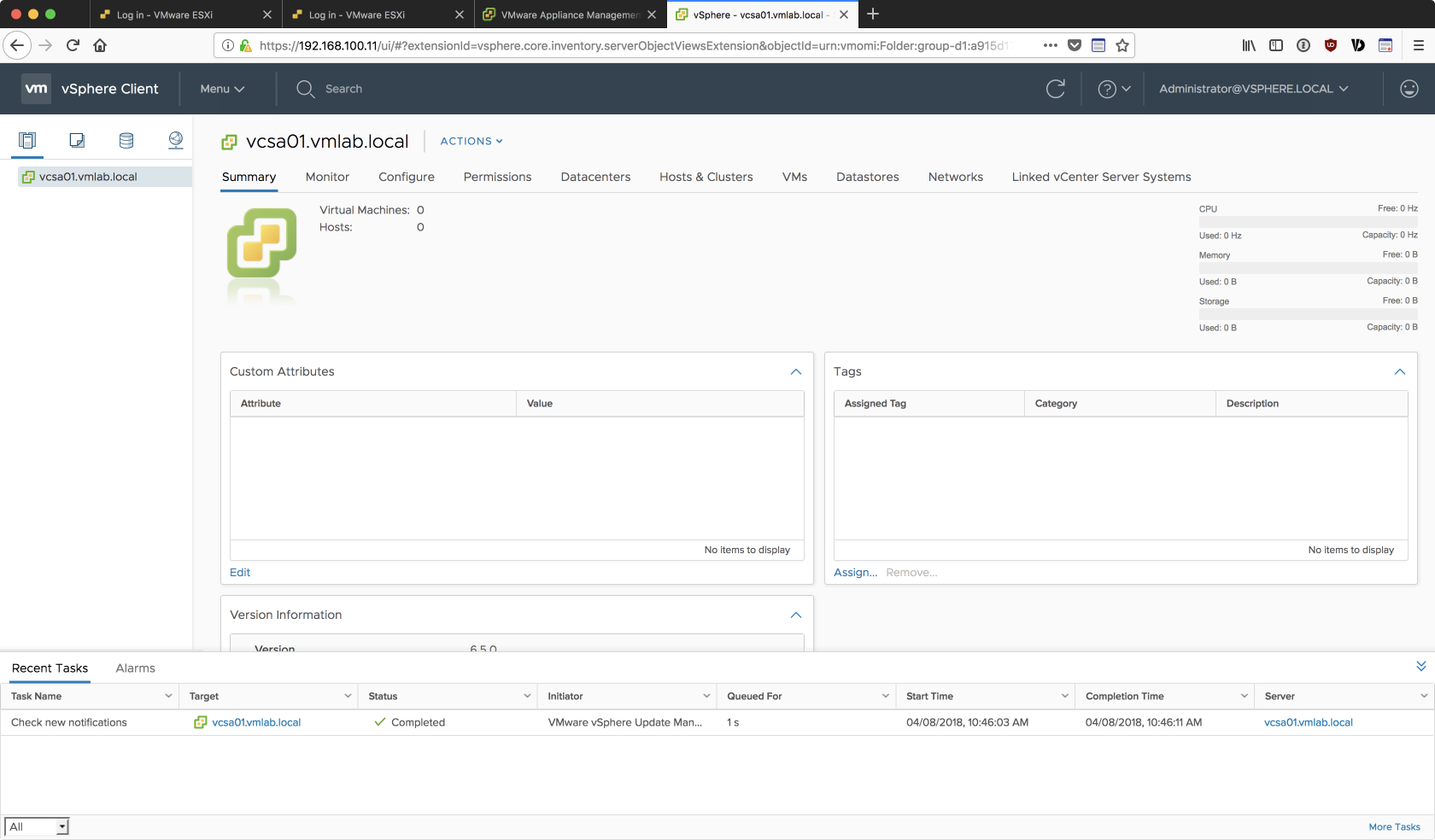Open the Administrator@VSPHERE.LOCAL user menu
1435x840 pixels.
pyautogui.click(x=1253, y=89)
